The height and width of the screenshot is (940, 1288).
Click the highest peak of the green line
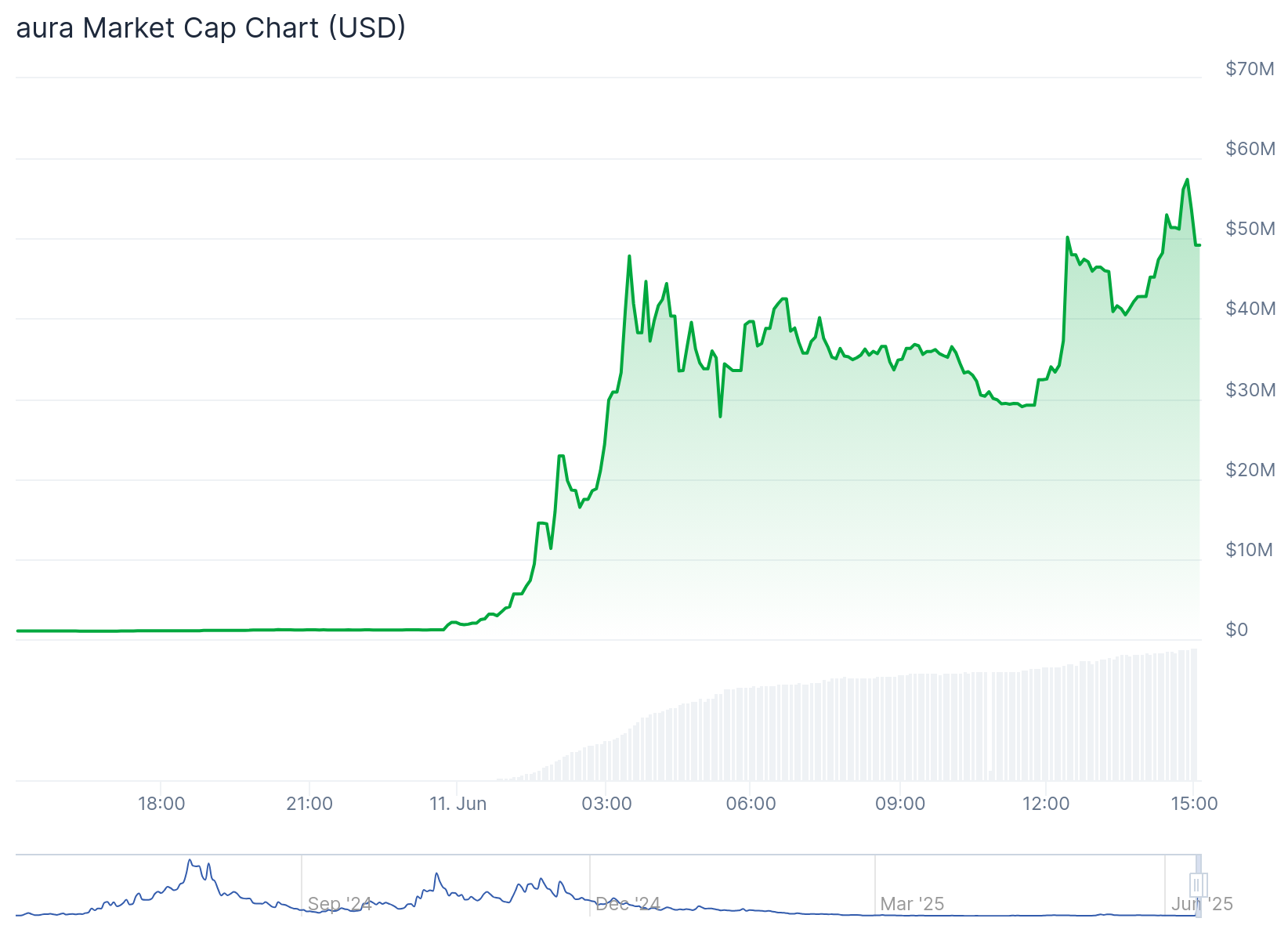coord(1187,180)
